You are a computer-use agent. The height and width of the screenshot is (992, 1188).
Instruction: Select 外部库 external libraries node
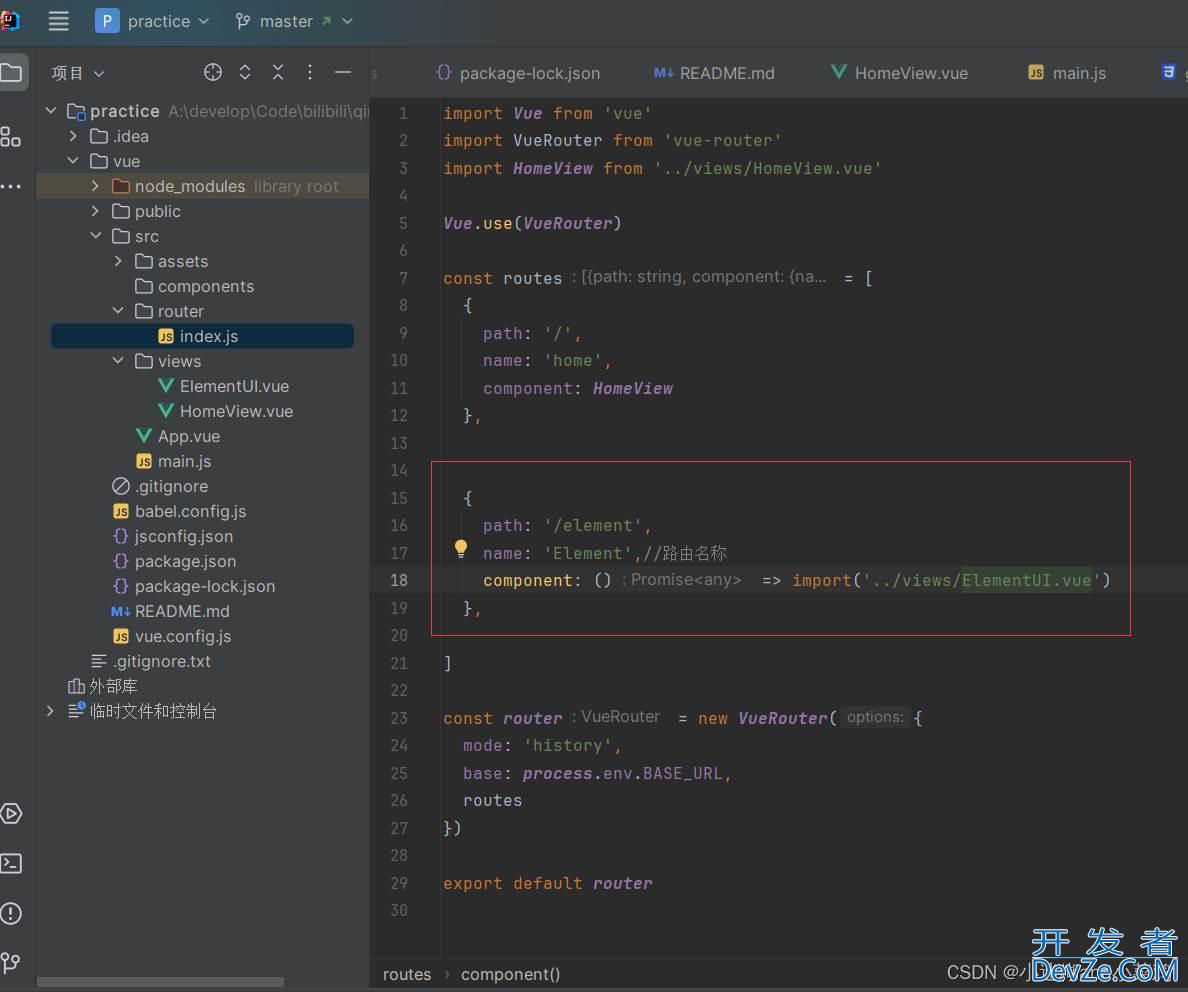pyautogui.click(x=102, y=686)
